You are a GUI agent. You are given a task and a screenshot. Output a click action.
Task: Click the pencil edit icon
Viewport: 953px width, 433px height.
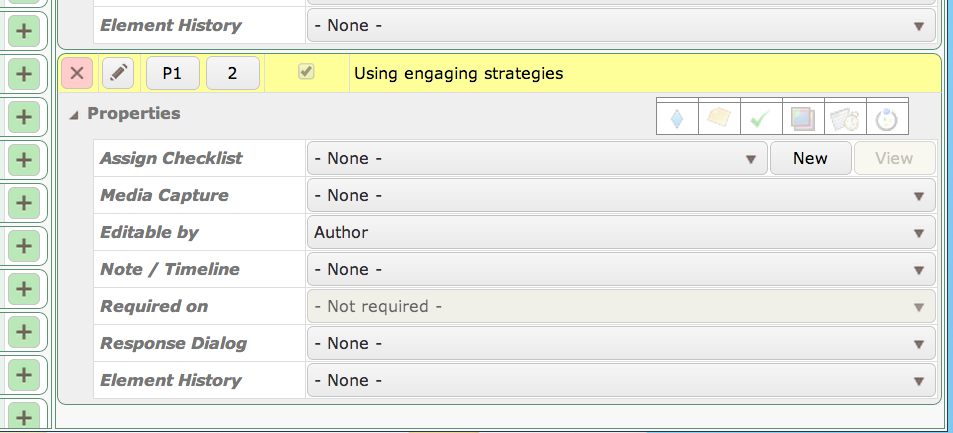click(x=118, y=74)
